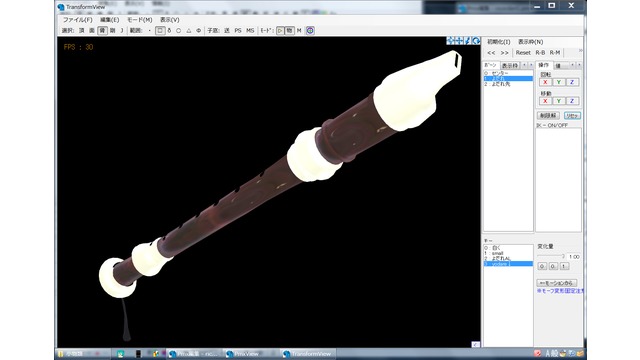The height and width of the screenshot is (360, 640).
Task: Click the lightning bolt viewport icon
Action: tap(468, 40)
